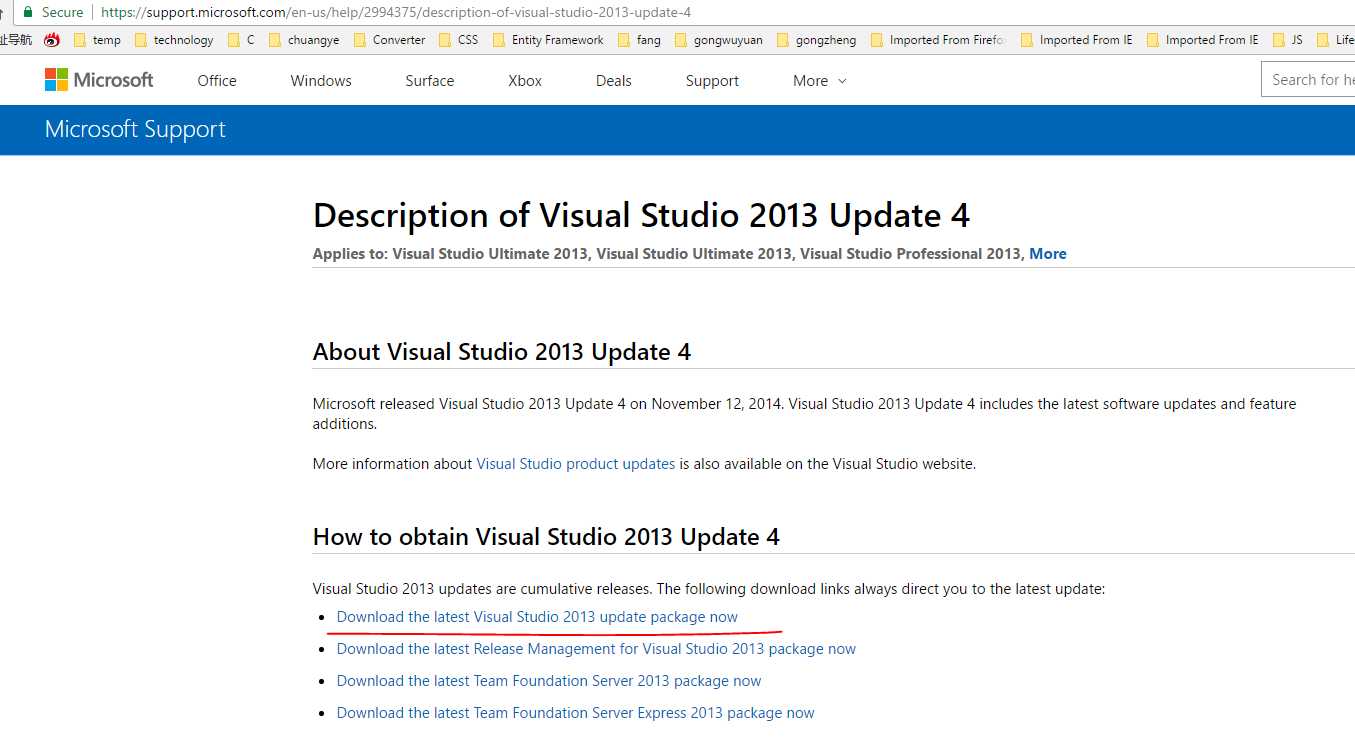Open the Xbox menu item

[x=525, y=81]
